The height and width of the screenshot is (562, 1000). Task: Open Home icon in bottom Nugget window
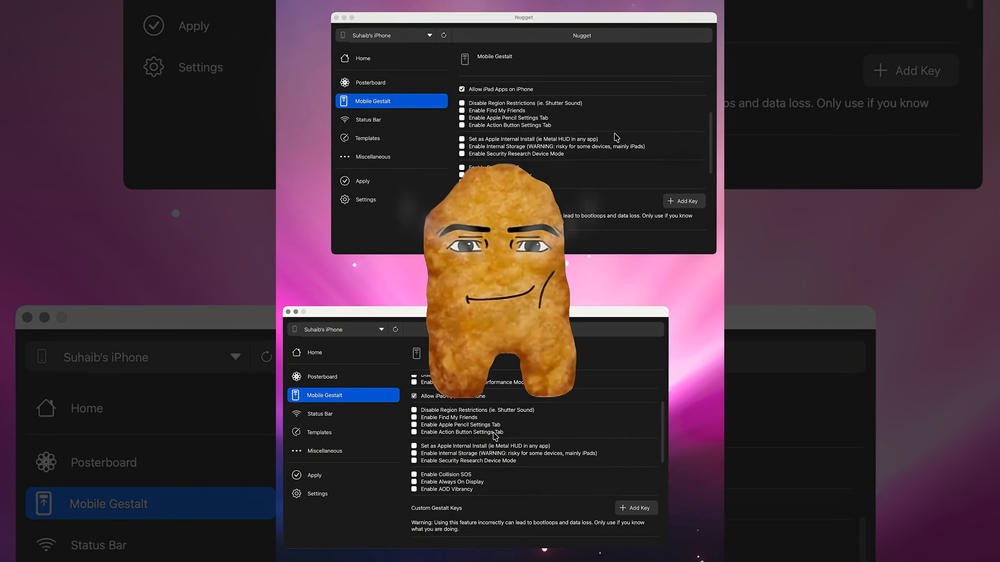coord(297,352)
